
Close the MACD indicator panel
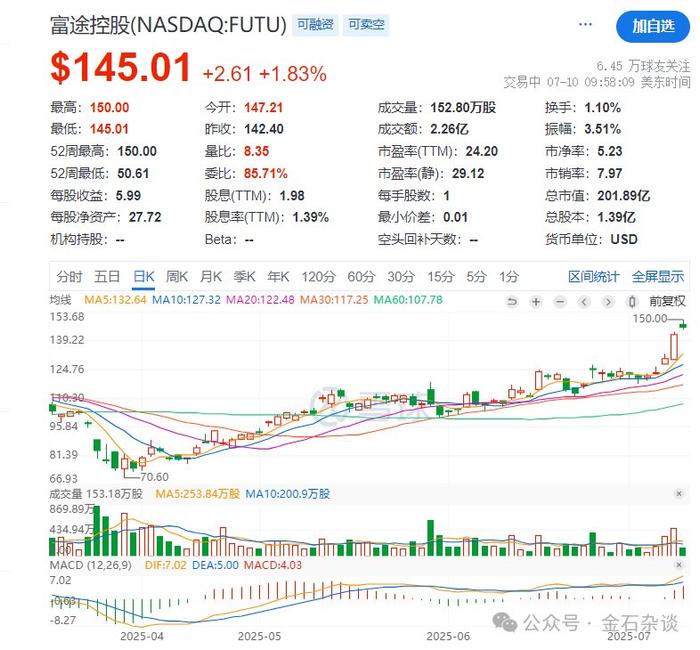(679, 565)
